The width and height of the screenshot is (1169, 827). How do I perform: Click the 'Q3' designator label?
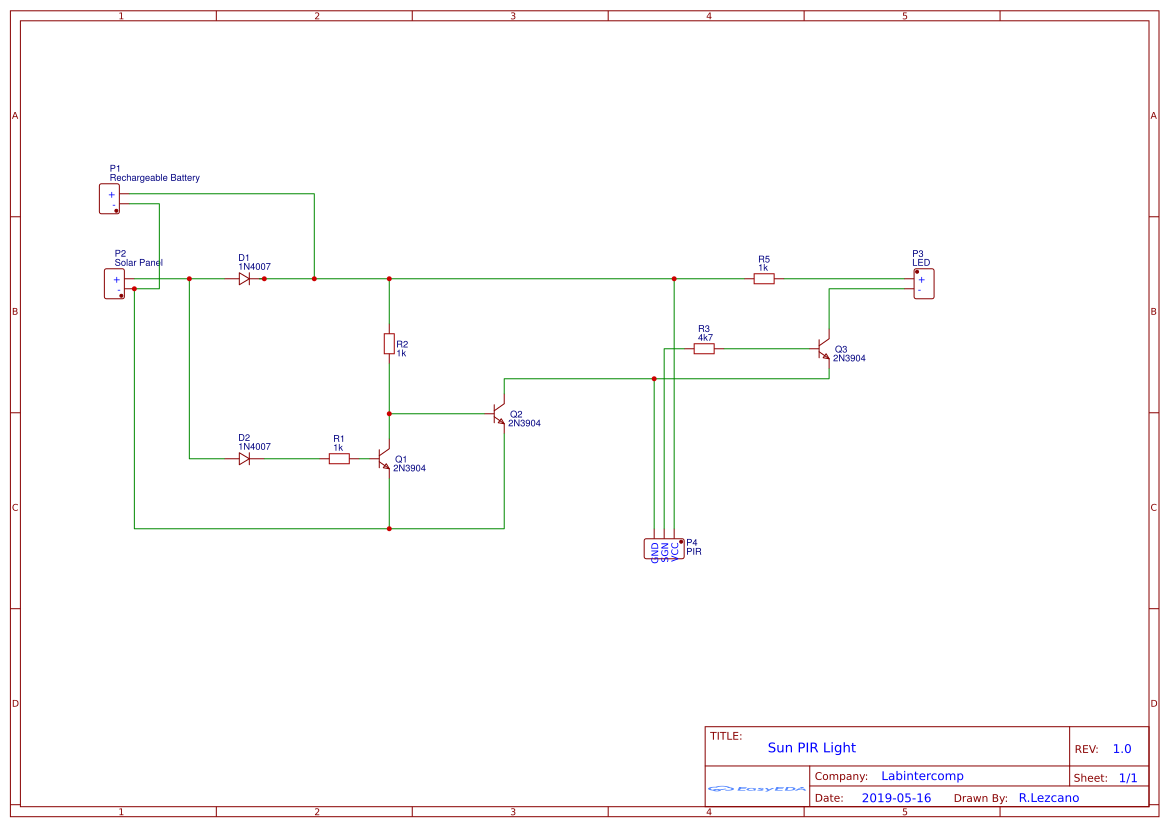[x=841, y=350]
